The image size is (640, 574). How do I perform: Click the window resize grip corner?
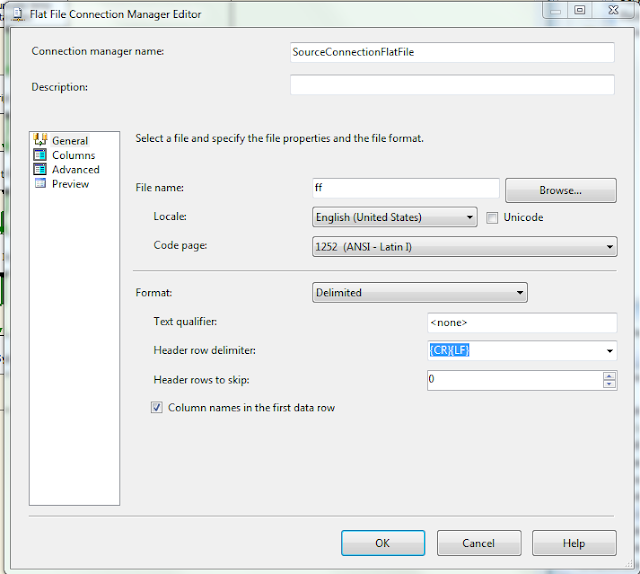click(628, 563)
